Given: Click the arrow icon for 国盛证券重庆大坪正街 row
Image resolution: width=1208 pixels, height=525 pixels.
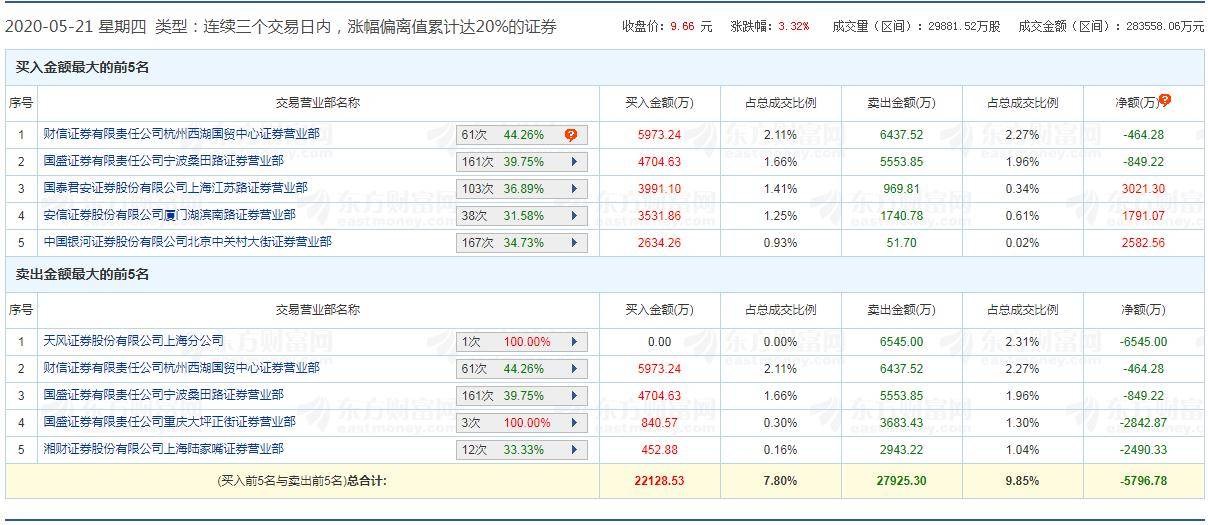Looking at the screenshot, I should click(575, 423).
